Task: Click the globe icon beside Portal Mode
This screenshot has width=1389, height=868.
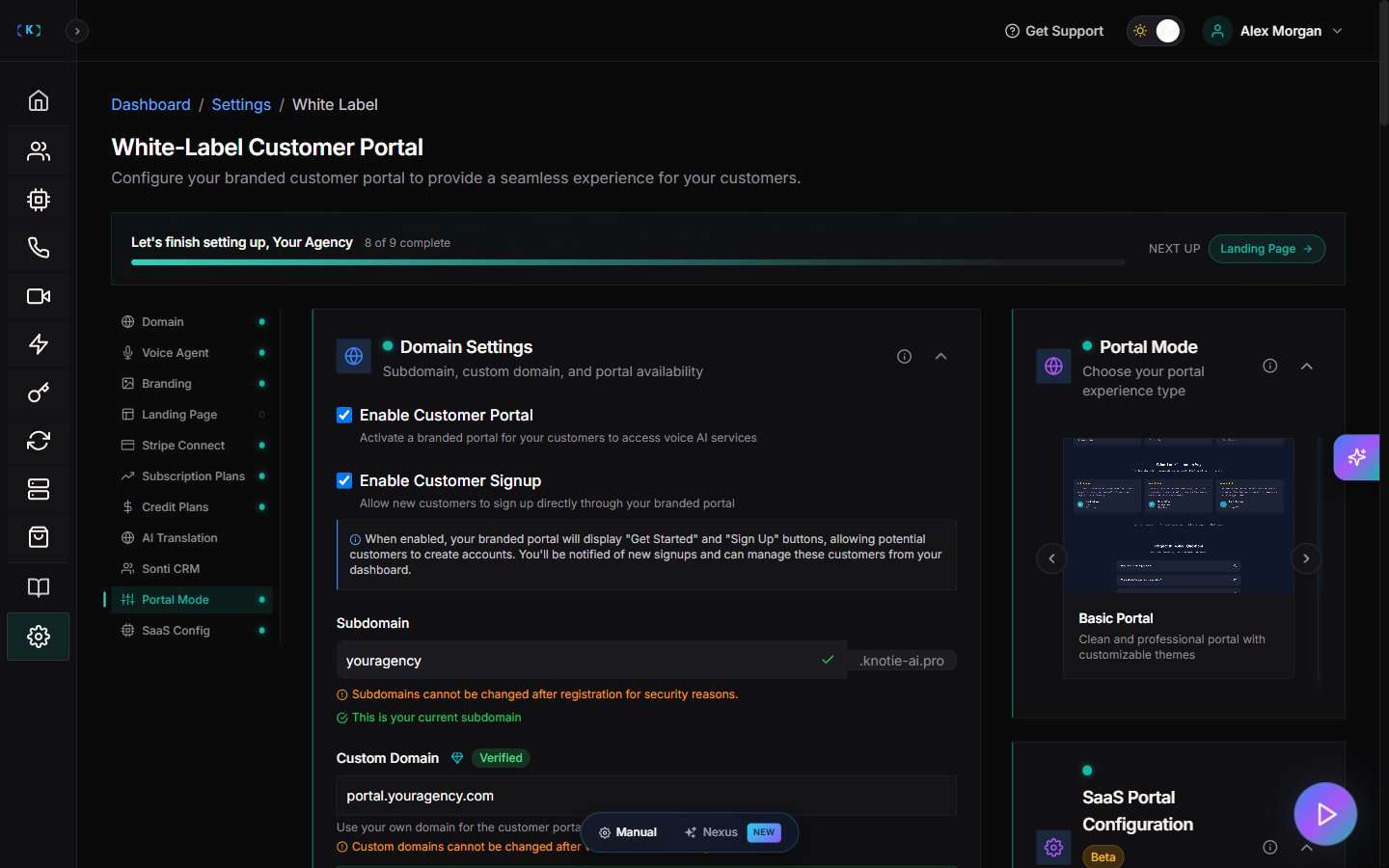Action: (x=1053, y=366)
